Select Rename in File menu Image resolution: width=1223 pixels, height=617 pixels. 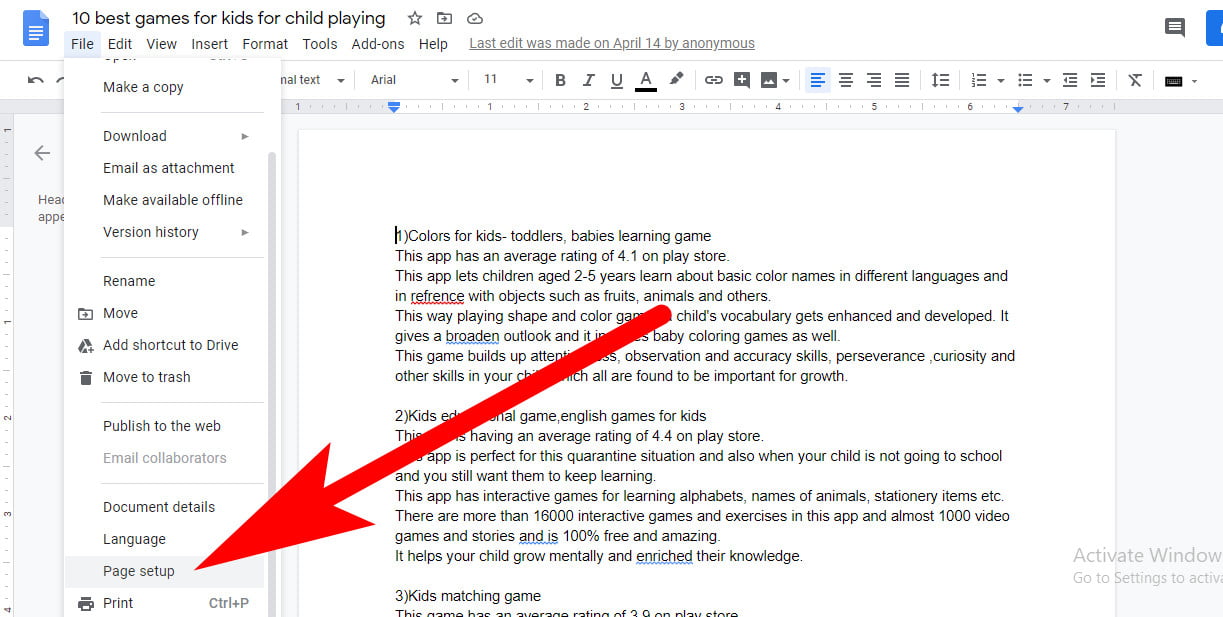pyautogui.click(x=164, y=281)
